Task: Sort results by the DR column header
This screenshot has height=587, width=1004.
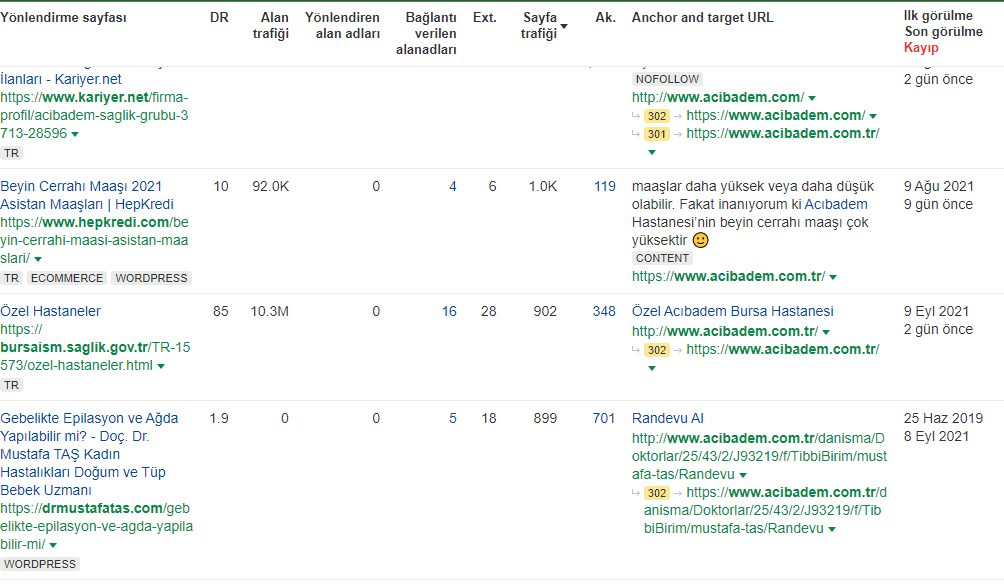Action: pos(219,17)
